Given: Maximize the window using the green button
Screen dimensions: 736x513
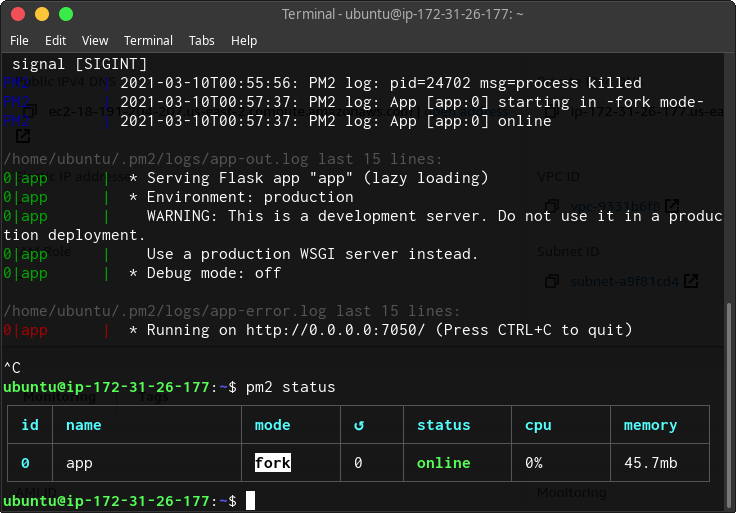Looking at the screenshot, I should coord(66,14).
